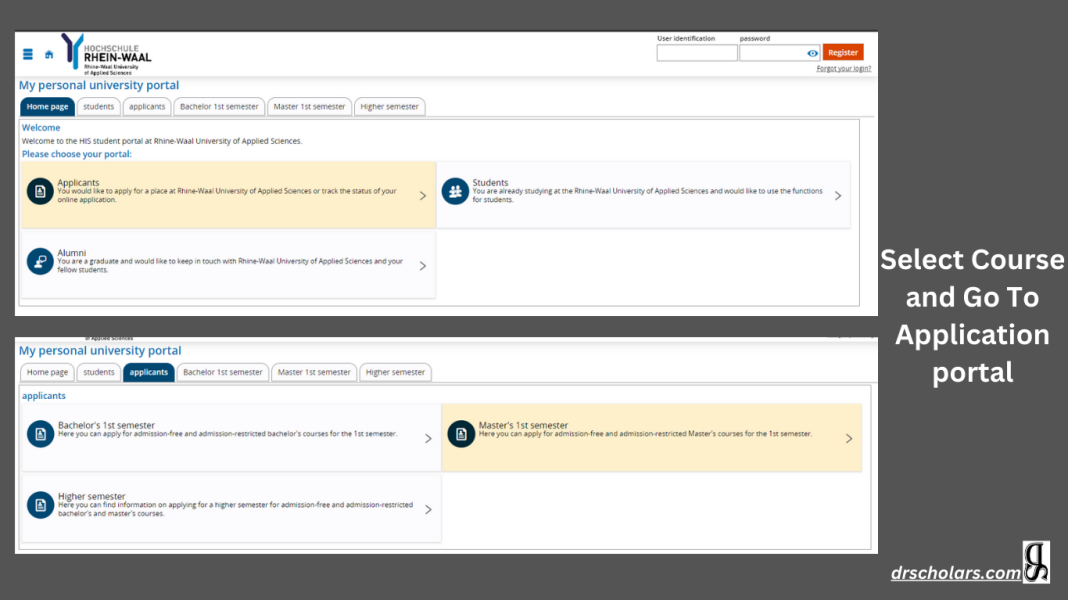Click the Higher semester tile icon
Screen dimensions: 1068x600
[40, 505]
